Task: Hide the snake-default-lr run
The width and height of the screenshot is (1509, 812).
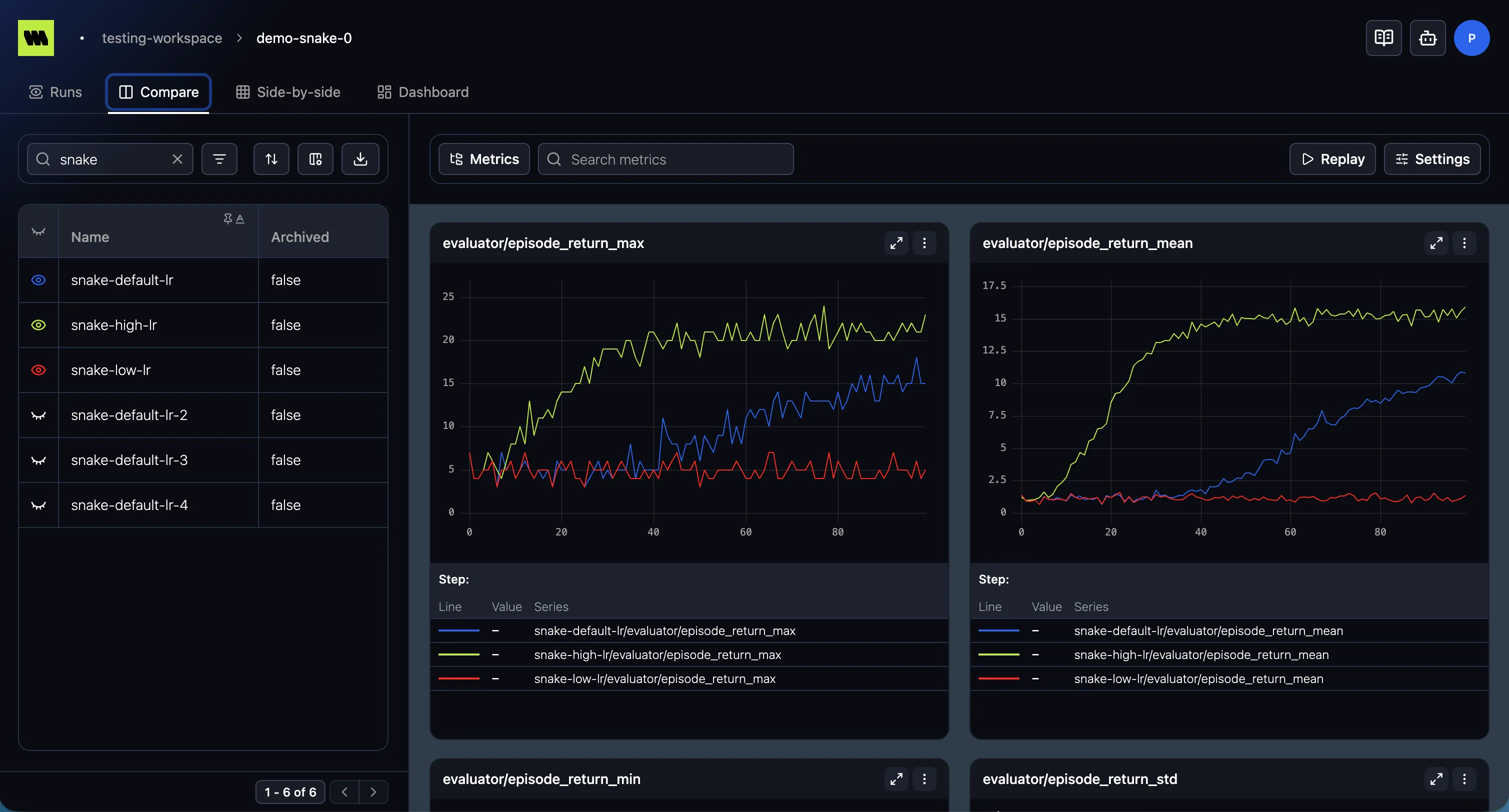Action: coord(38,280)
